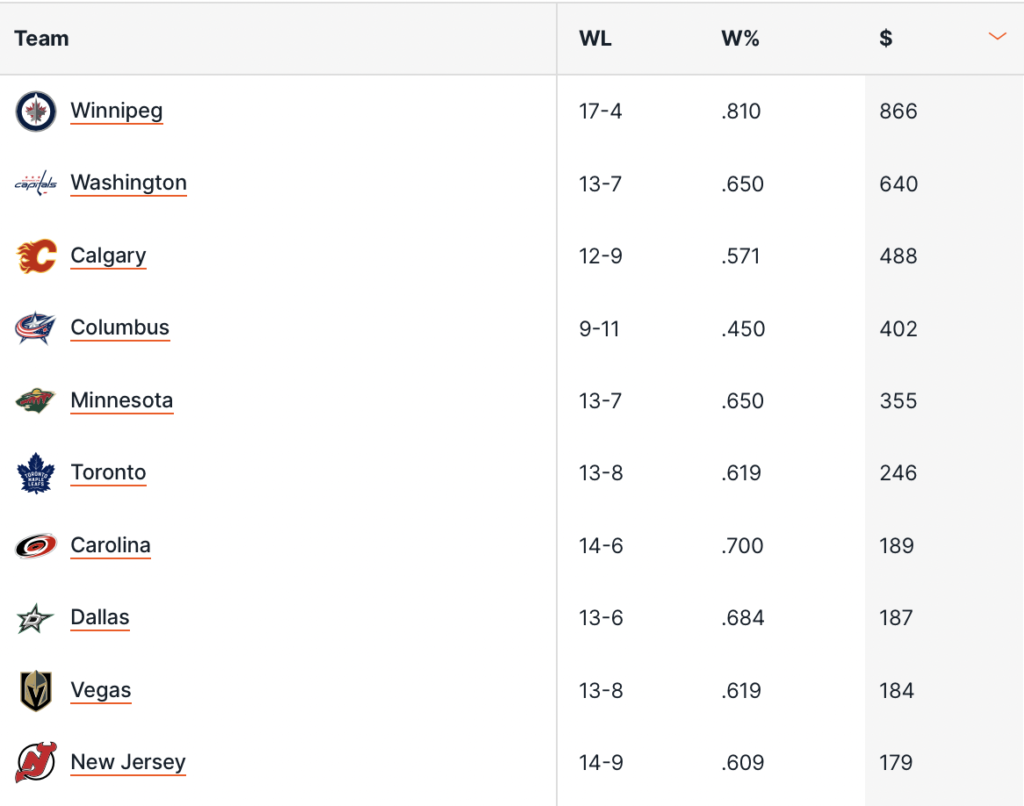This screenshot has height=806, width=1024.
Task: Open the Washington team link
Action: [x=128, y=183]
